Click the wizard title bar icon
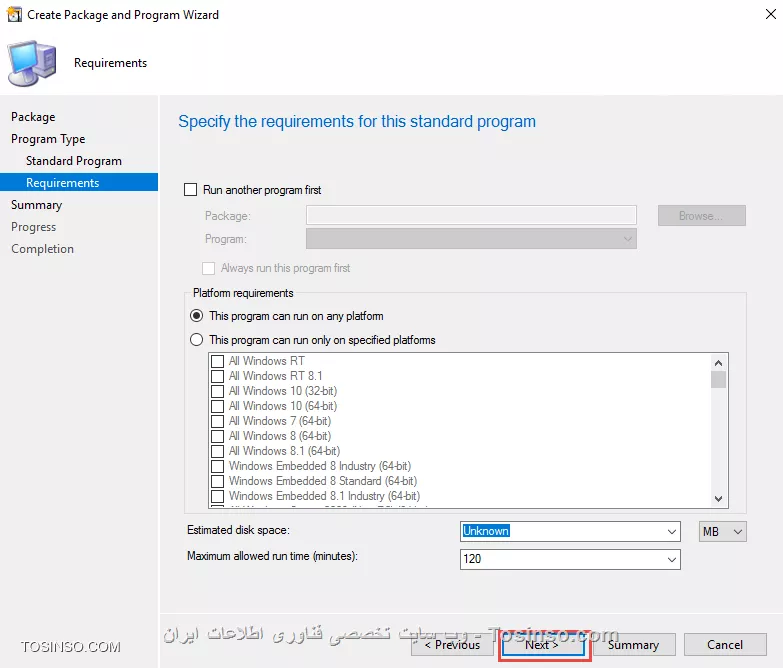This screenshot has height=668, width=783. tap(14, 14)
